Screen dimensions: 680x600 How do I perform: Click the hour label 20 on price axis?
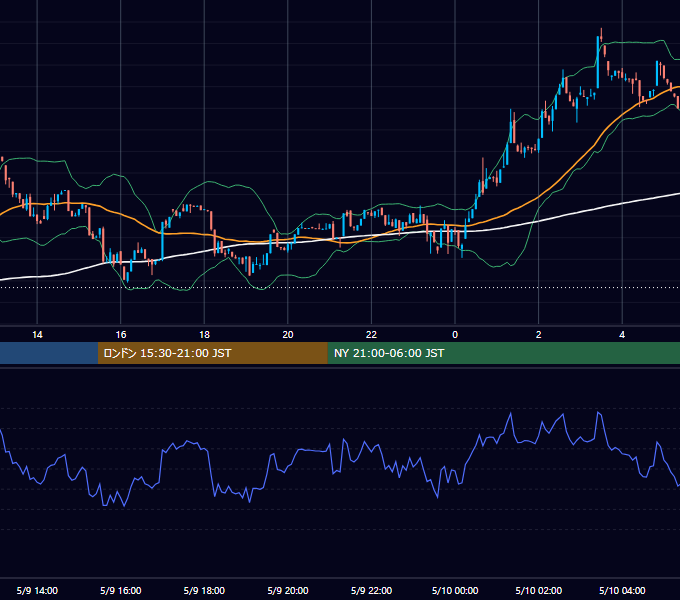point(288,334)
